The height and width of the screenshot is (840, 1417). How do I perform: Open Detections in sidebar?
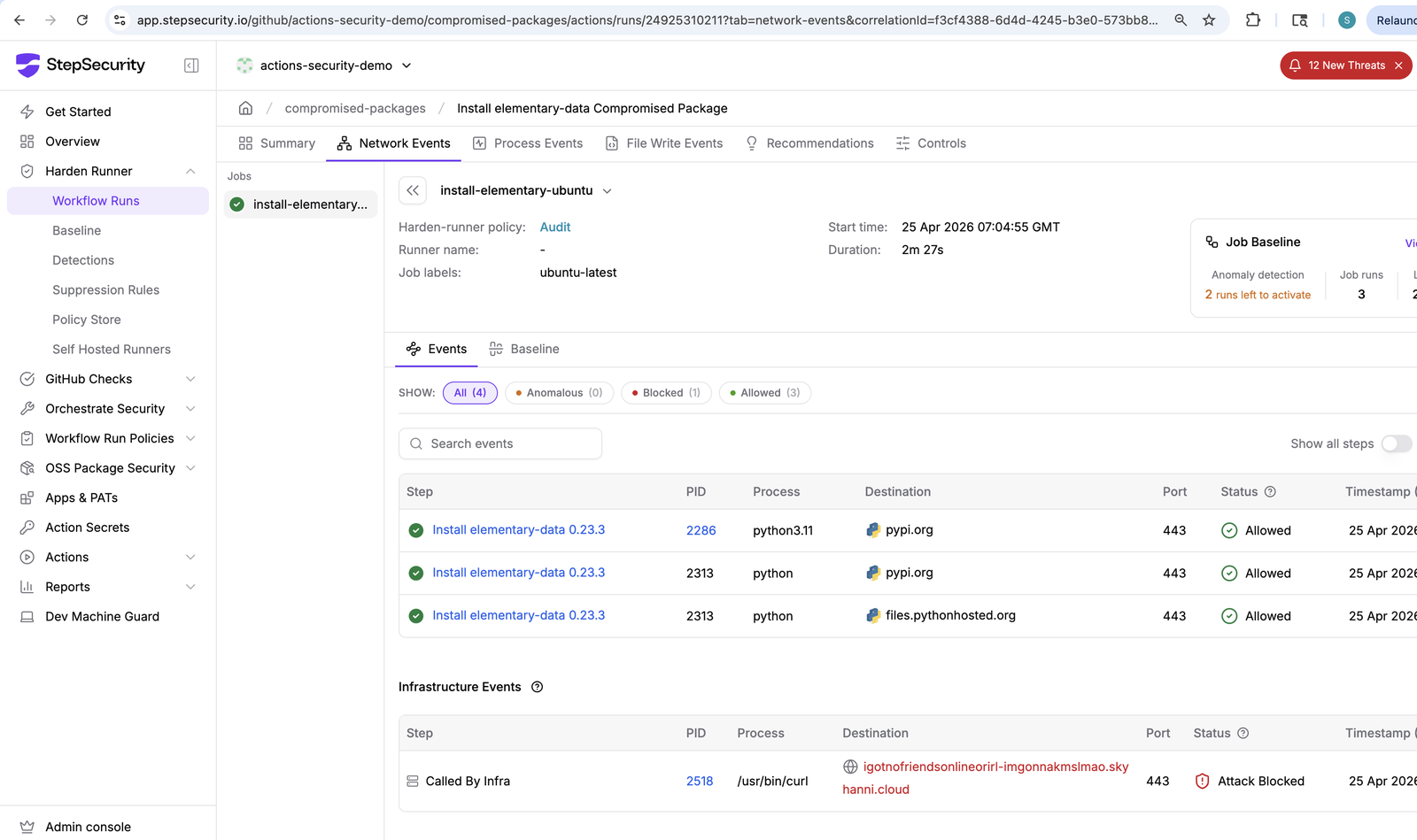point(83,260)
